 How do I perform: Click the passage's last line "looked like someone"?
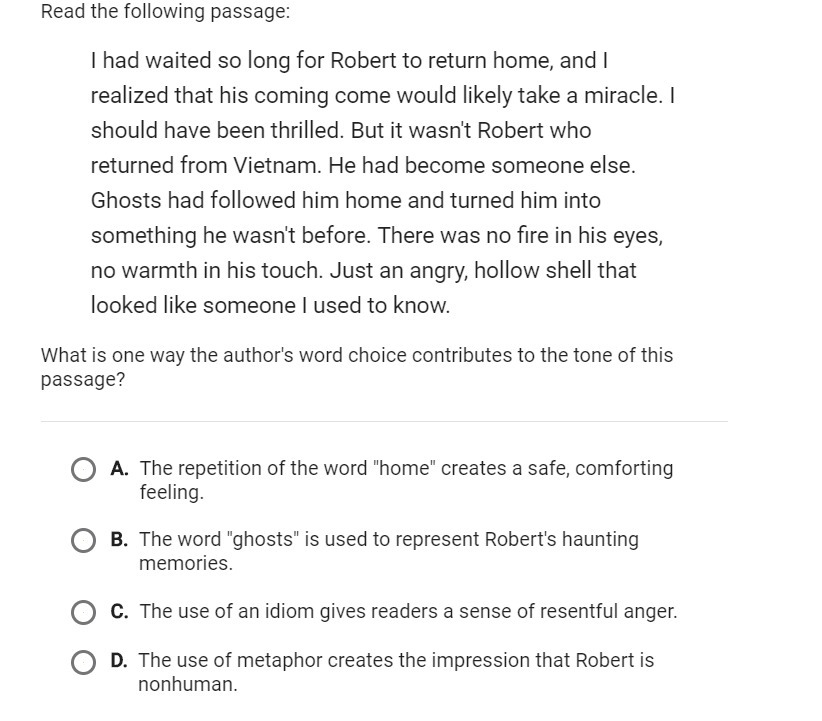[x=271, y=306]
